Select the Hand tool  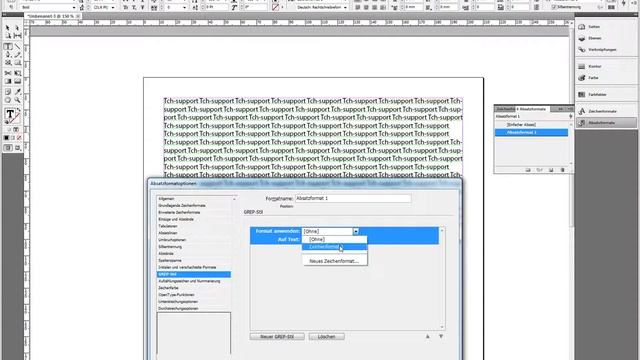pyautogui.click(x=7, y=100)
